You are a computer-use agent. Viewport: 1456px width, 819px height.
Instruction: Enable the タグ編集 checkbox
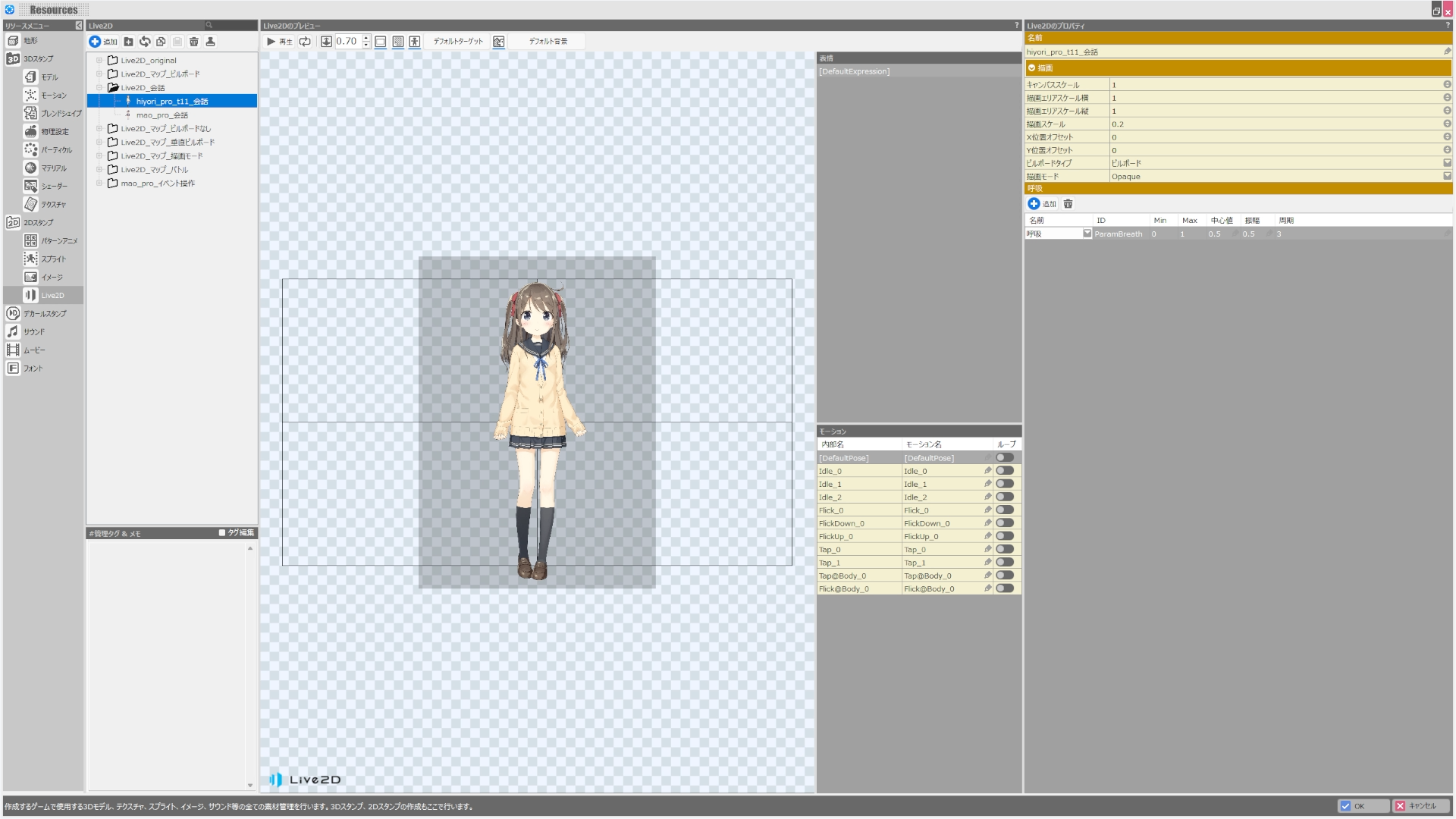[x=222, y=533]
